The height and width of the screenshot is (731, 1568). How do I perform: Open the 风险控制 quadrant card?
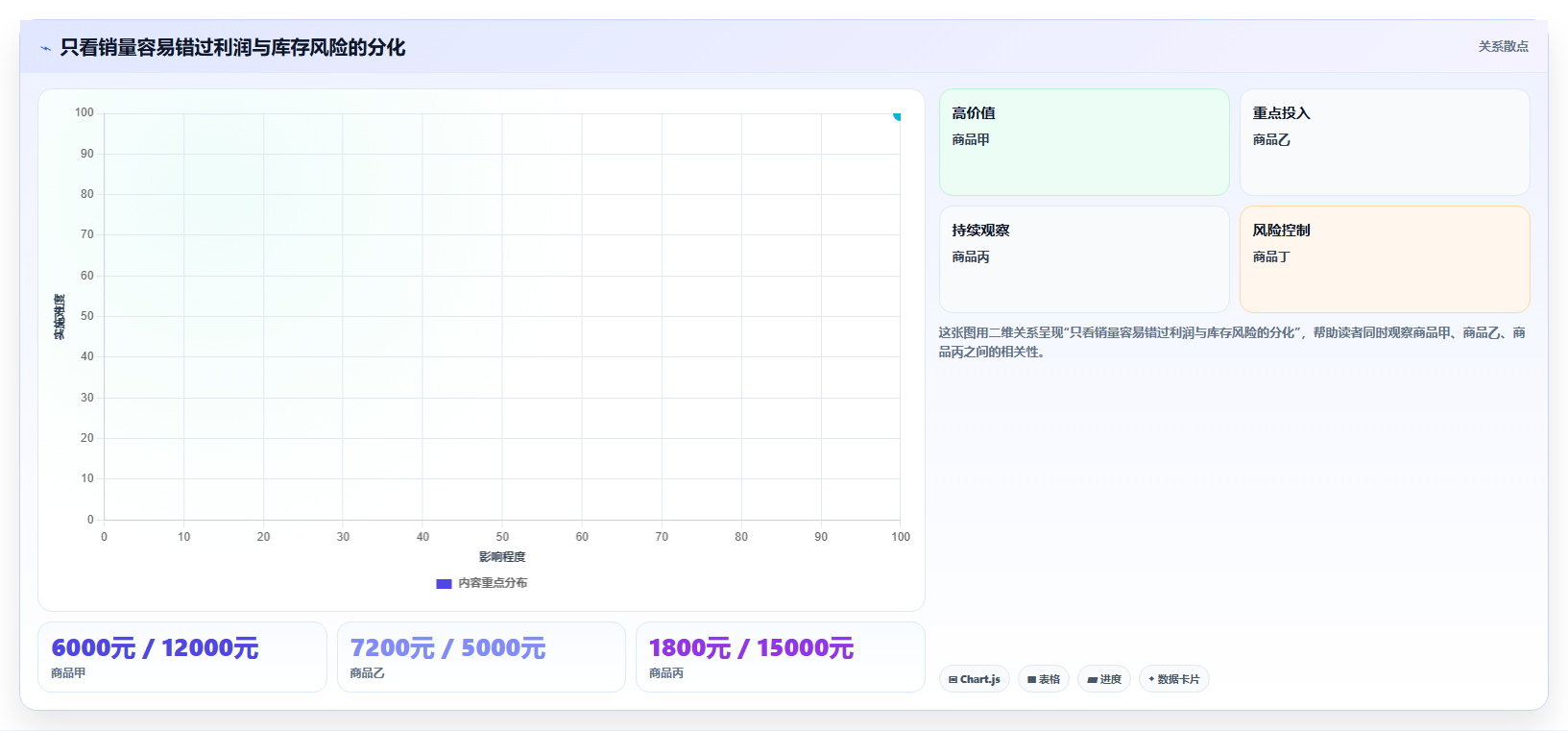[x=1385, y=259]
